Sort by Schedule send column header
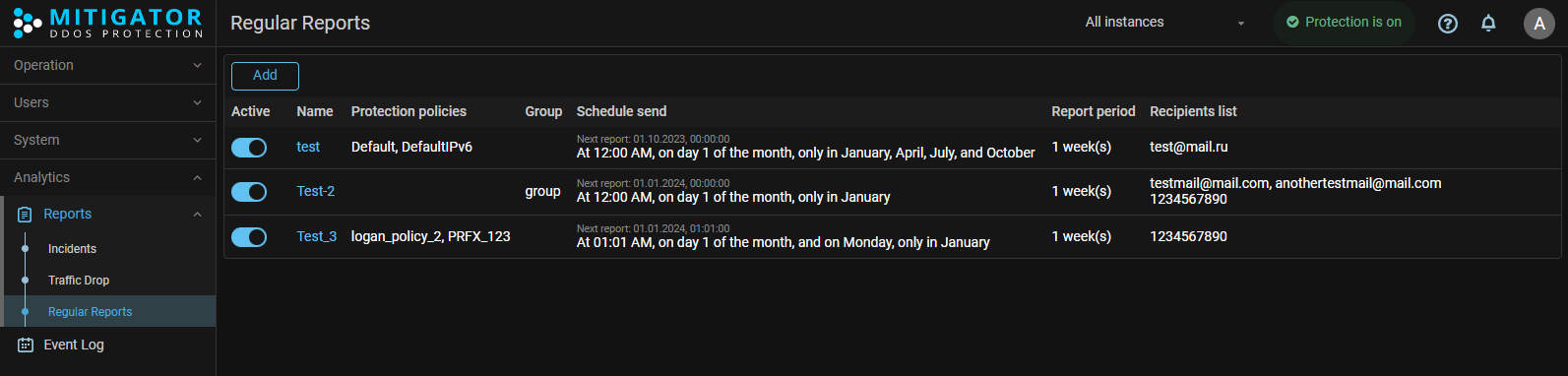 pyautogui.click(x=621, y=111)
